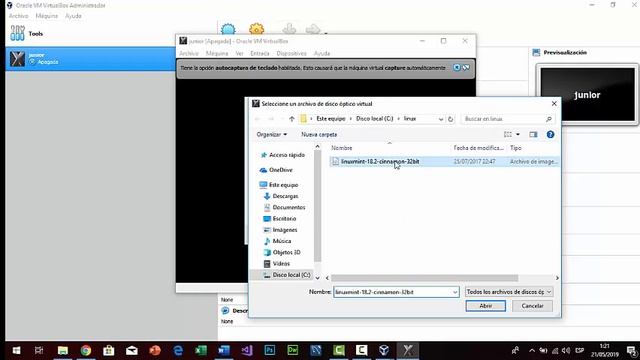Click the junior preview thumbnail
Viewport: 640px width, 360px height.
[x=587, y=95]
